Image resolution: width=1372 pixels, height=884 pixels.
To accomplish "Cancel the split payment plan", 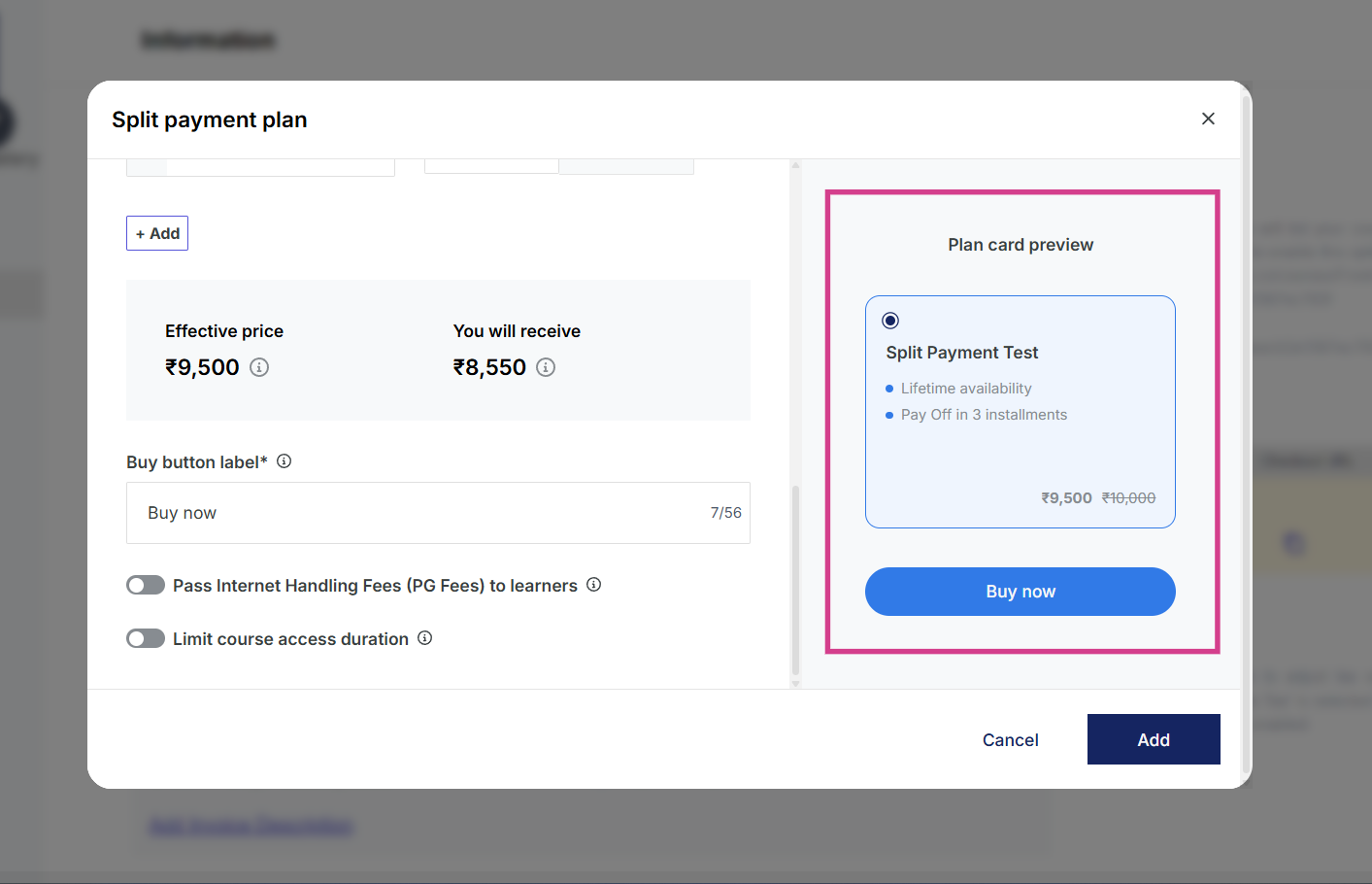I will pos(1010,740).
